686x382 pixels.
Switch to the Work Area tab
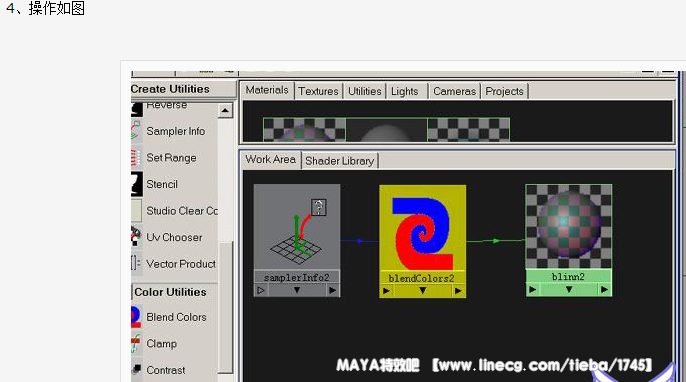(x=270, y=159)
